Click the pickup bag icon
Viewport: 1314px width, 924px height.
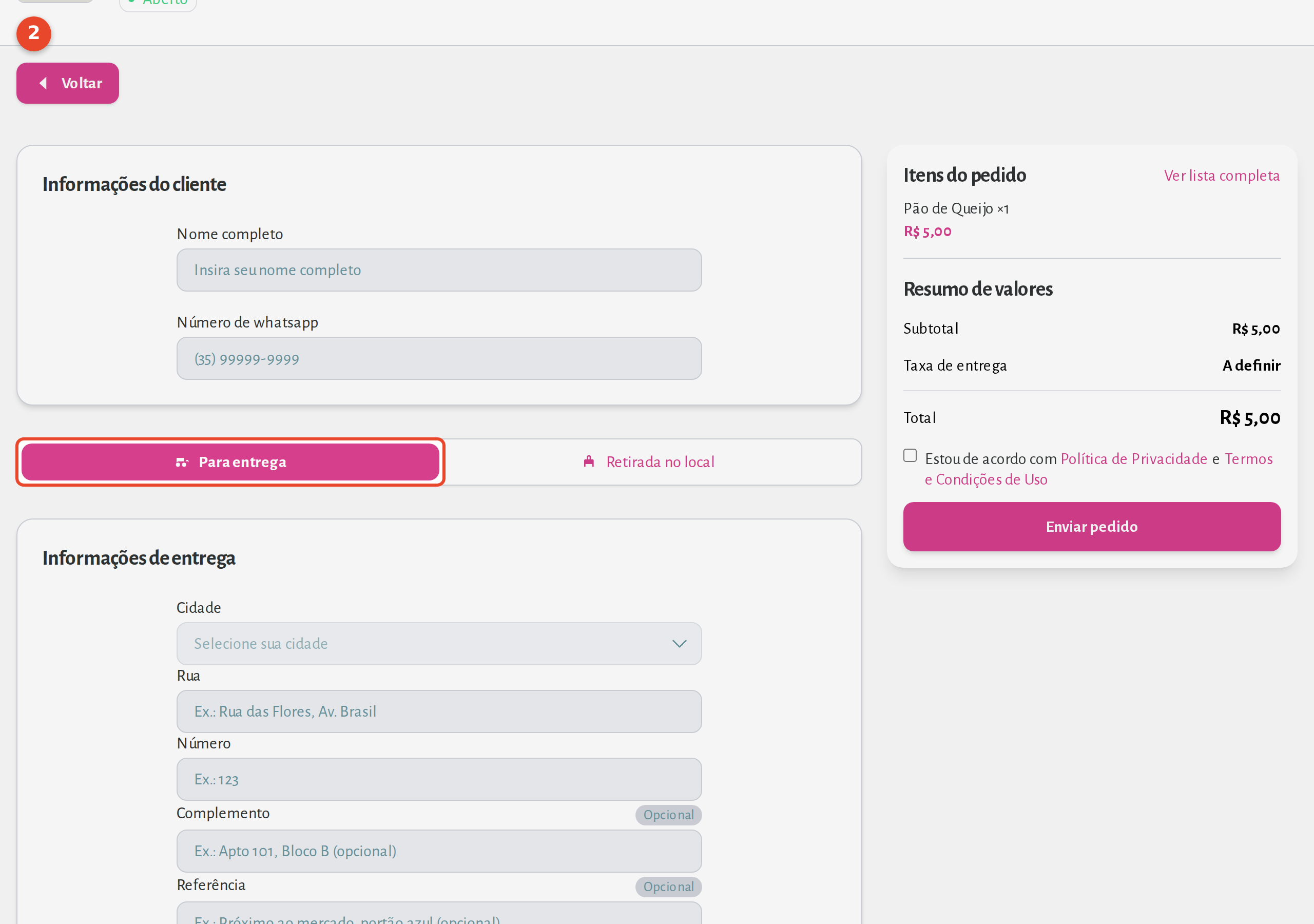point(589,461)
